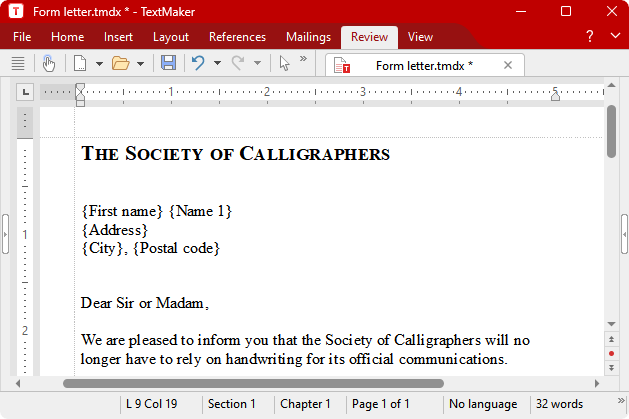The width and height of the screenshot is (629, 419).
Task: Change tab stop type with L button
Action: 25,92
